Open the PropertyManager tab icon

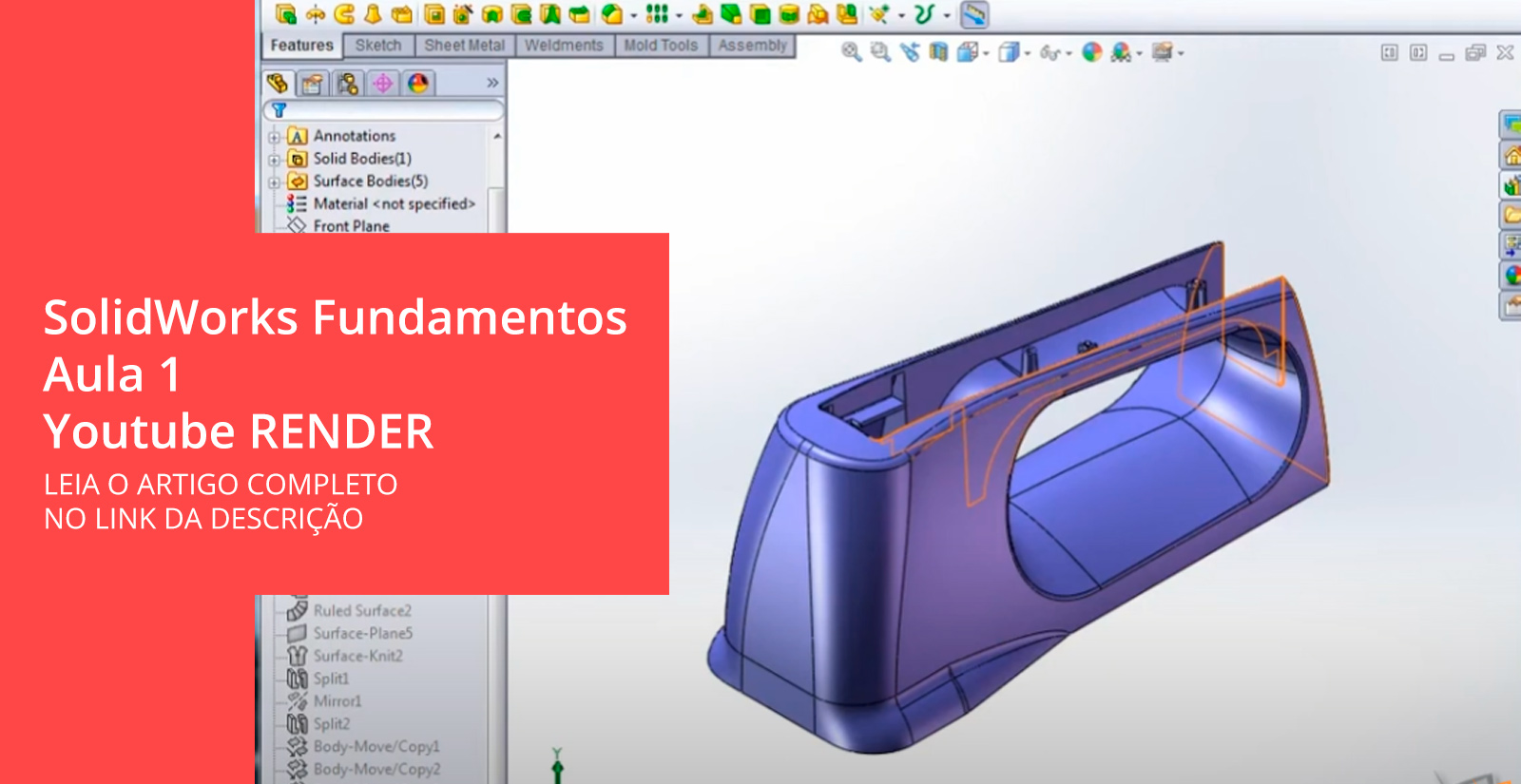pyautogui.click(x=313, y=84)
